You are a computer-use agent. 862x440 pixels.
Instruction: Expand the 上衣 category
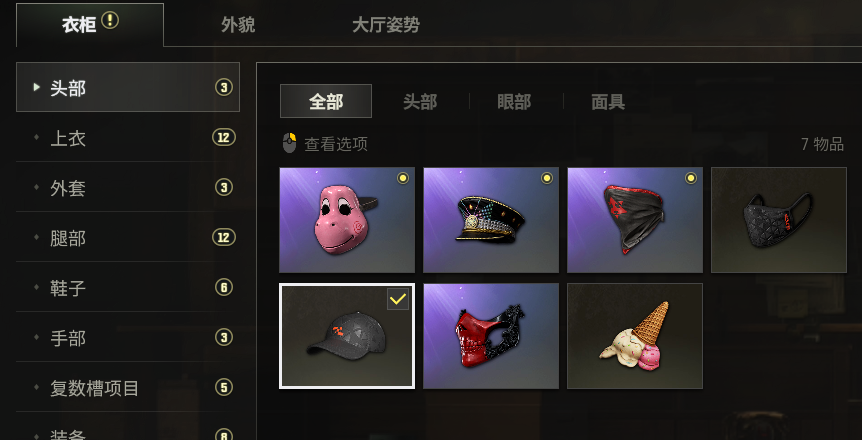(x=128, y=138)
